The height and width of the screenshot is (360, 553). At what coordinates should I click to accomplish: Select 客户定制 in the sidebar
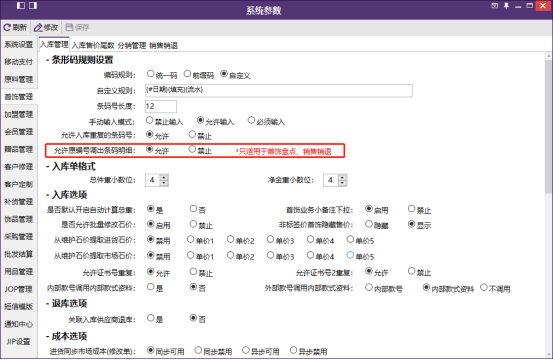pos(19,184)
